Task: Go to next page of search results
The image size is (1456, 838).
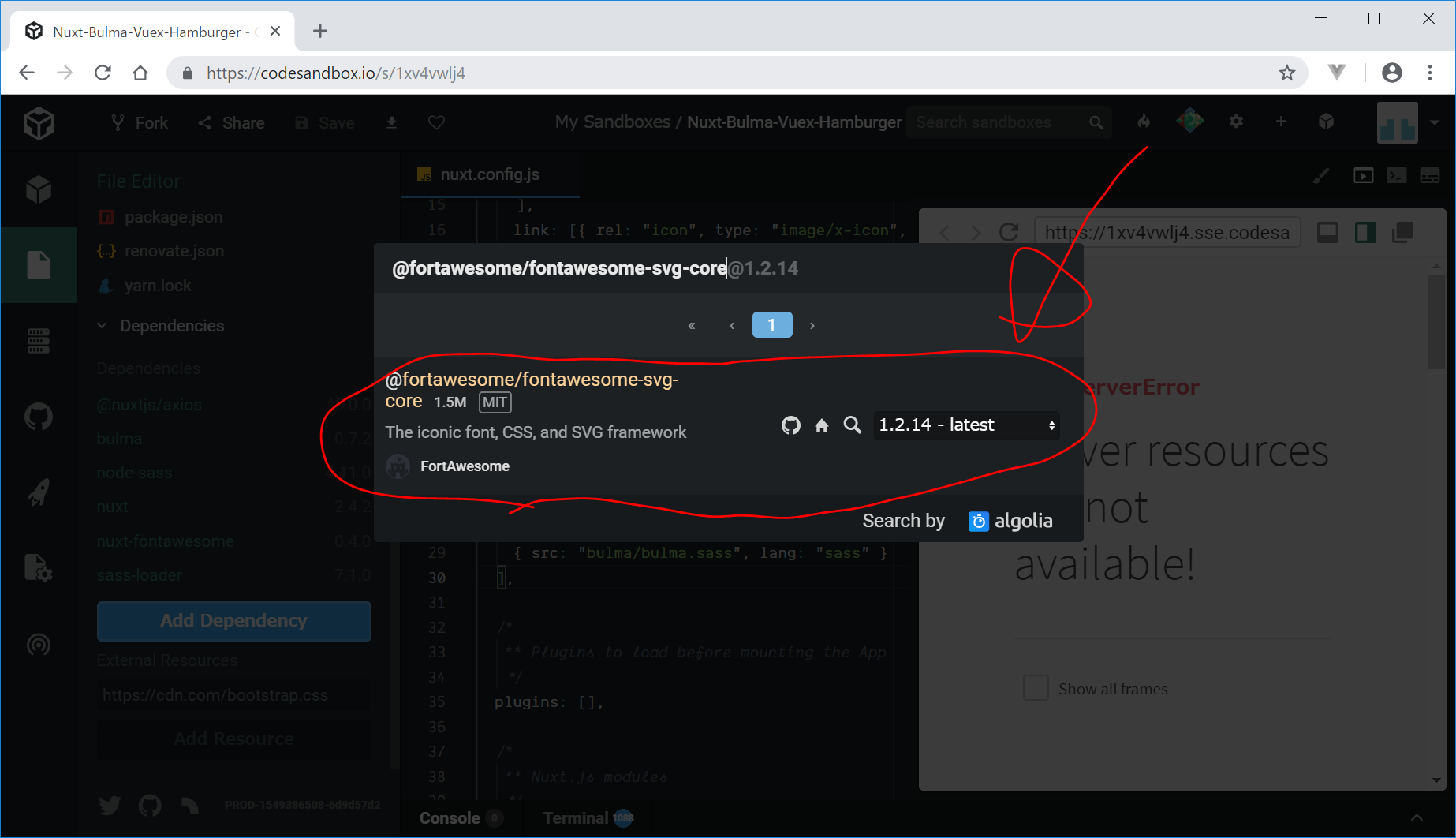Action: [x=812, y=325]
